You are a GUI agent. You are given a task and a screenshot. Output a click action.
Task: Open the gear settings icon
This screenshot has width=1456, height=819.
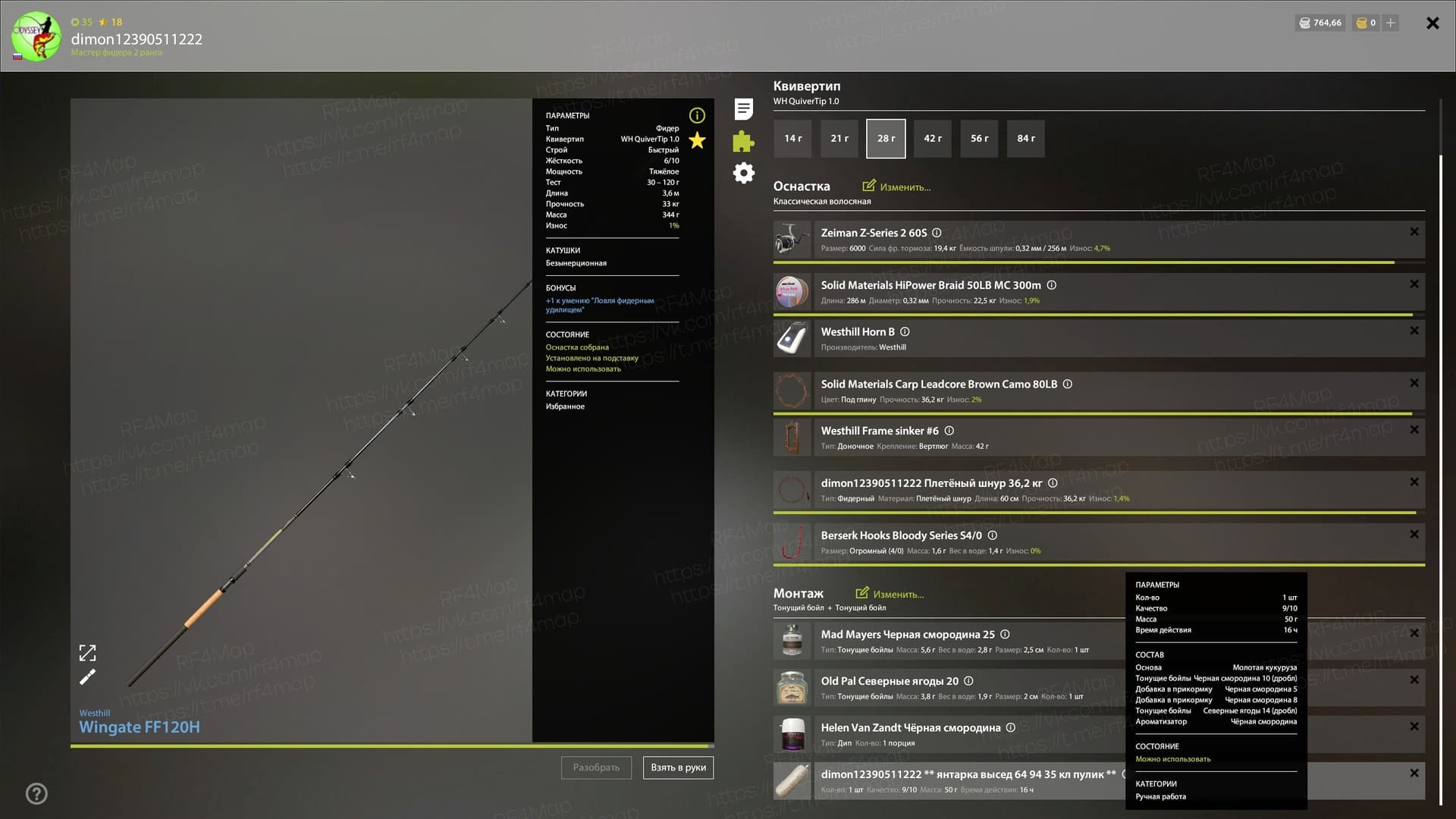pos(744,173)
